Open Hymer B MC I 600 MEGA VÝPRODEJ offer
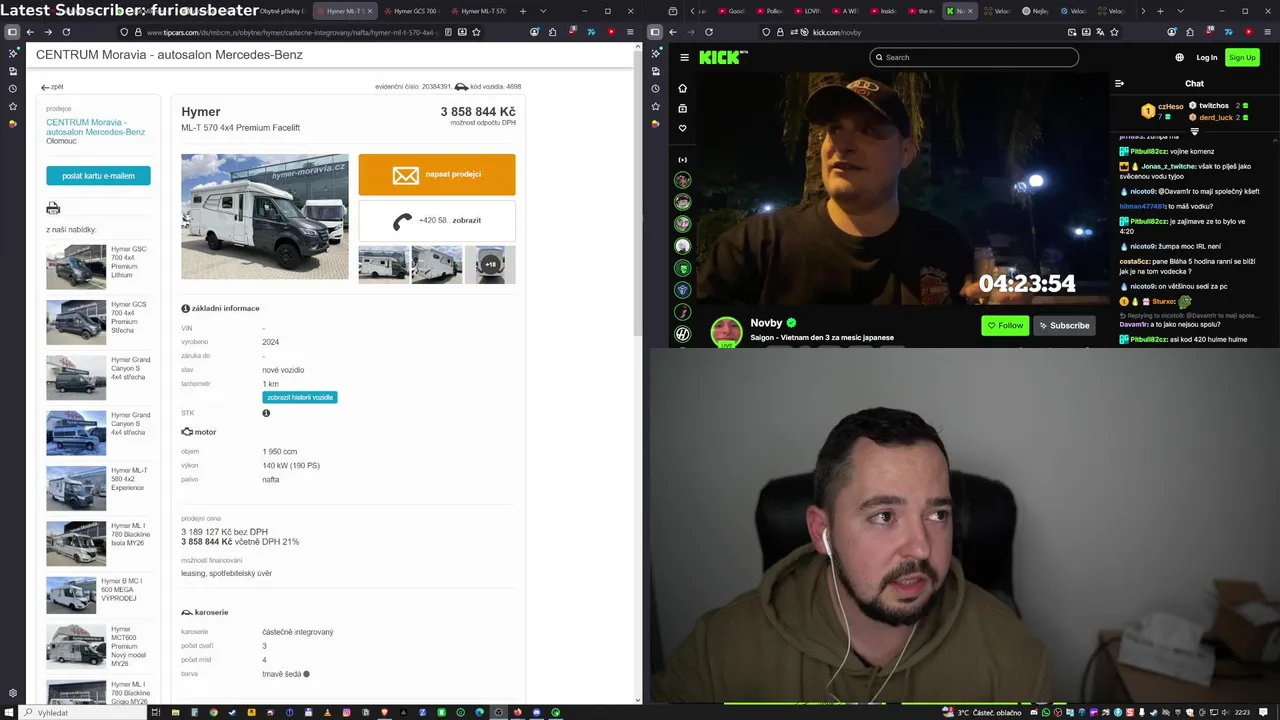The height and width of the screenshot is (720, 1280). tap(99, 594)
